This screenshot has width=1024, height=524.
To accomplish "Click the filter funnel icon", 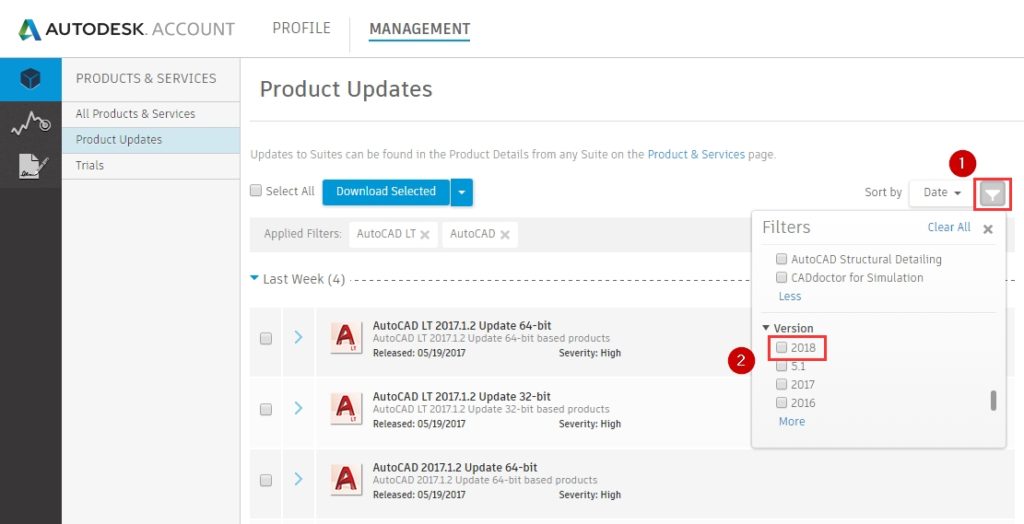I will pos(990,193).
